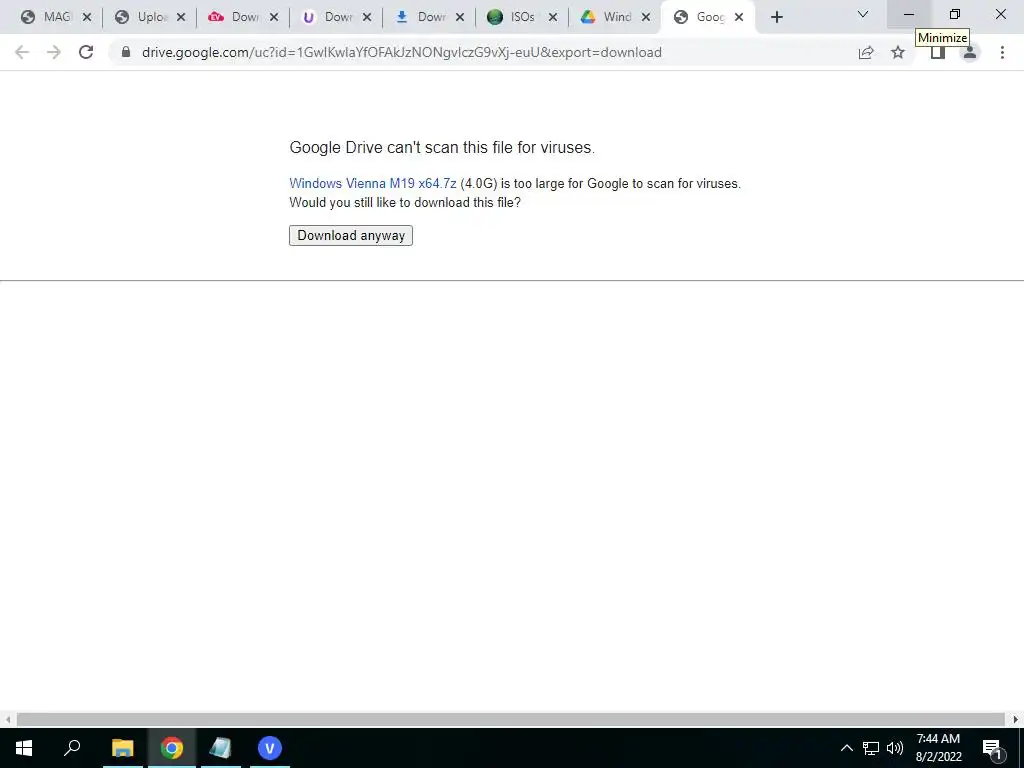Image resolution: width=1024 pixels, height=768 pixels.
Task: Click the scrollbar left arrow
Action: 8,720
